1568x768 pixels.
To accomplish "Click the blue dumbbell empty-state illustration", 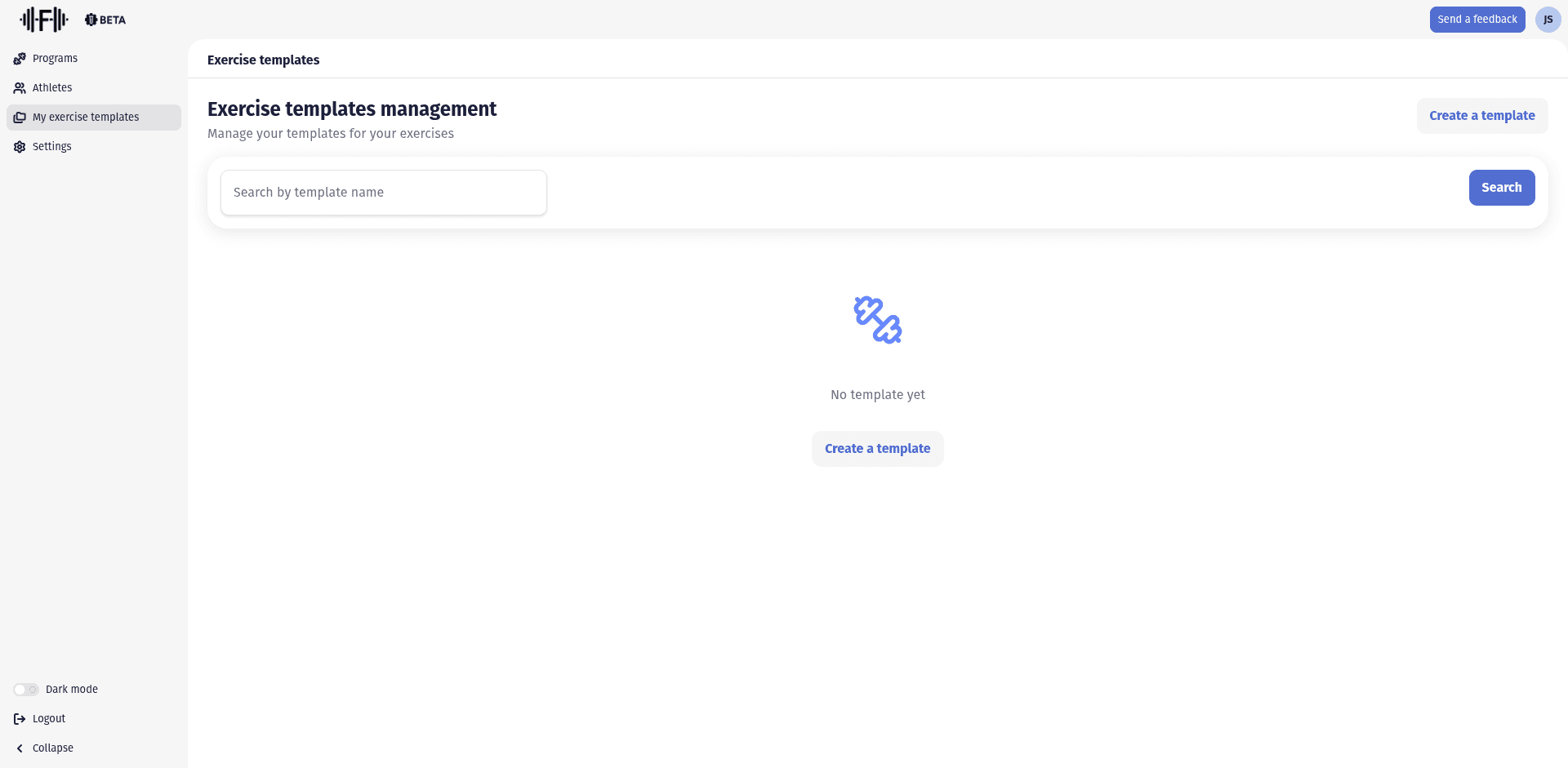I will (878, 320).
